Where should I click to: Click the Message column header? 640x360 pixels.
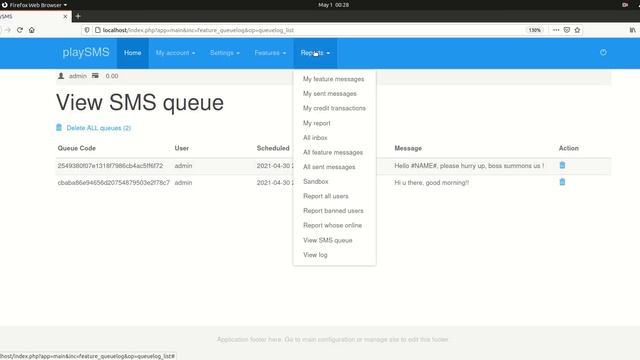tap(408, 148)
